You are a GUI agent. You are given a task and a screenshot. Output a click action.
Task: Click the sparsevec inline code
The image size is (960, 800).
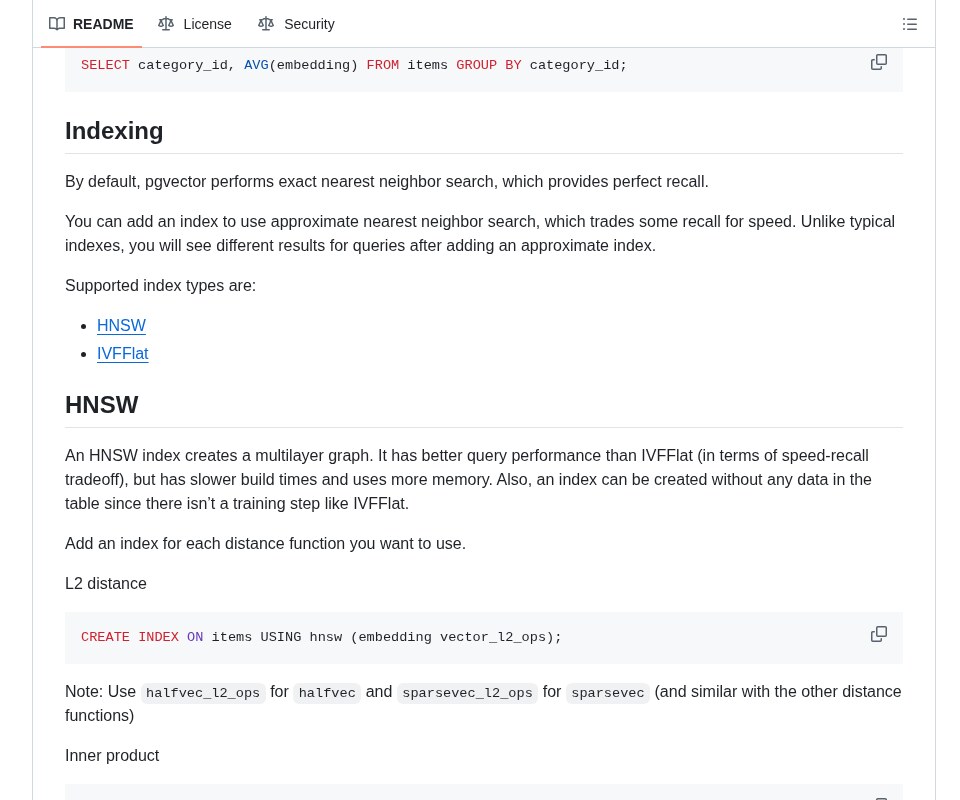pyautogui.click(x=607, y=693)
